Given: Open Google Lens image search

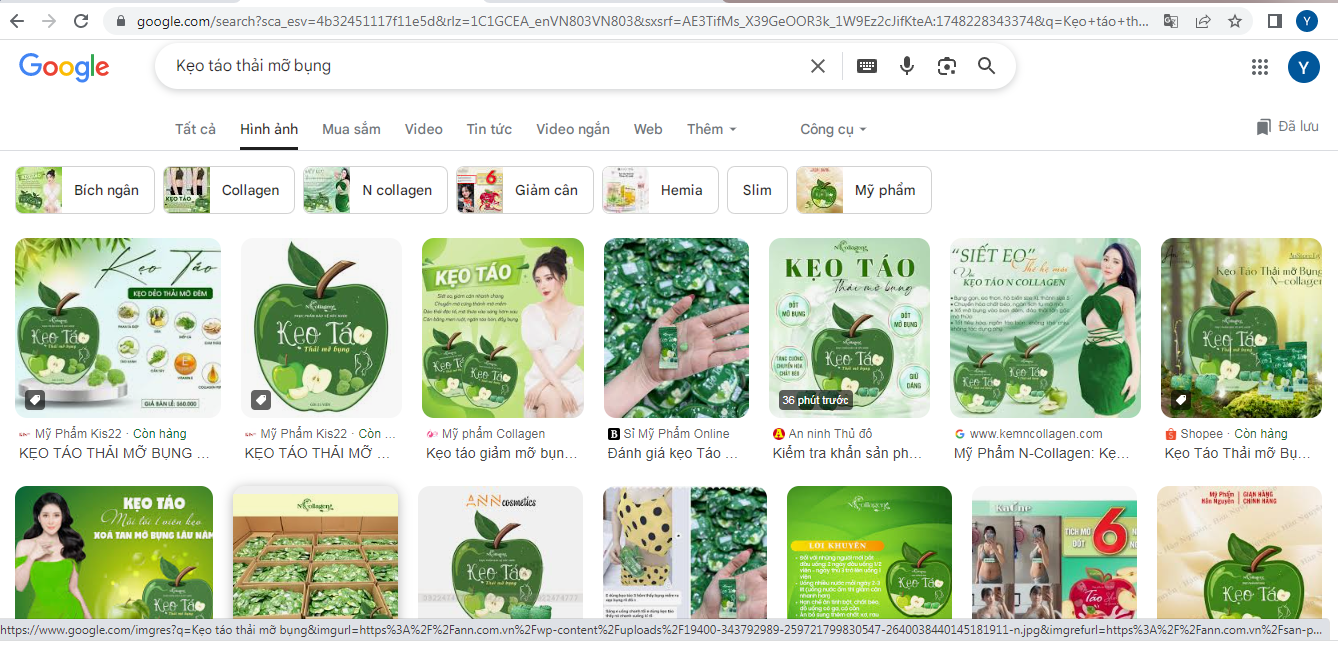Looking at the screenshot, I should pyautogui.click(x=946, y=65).
